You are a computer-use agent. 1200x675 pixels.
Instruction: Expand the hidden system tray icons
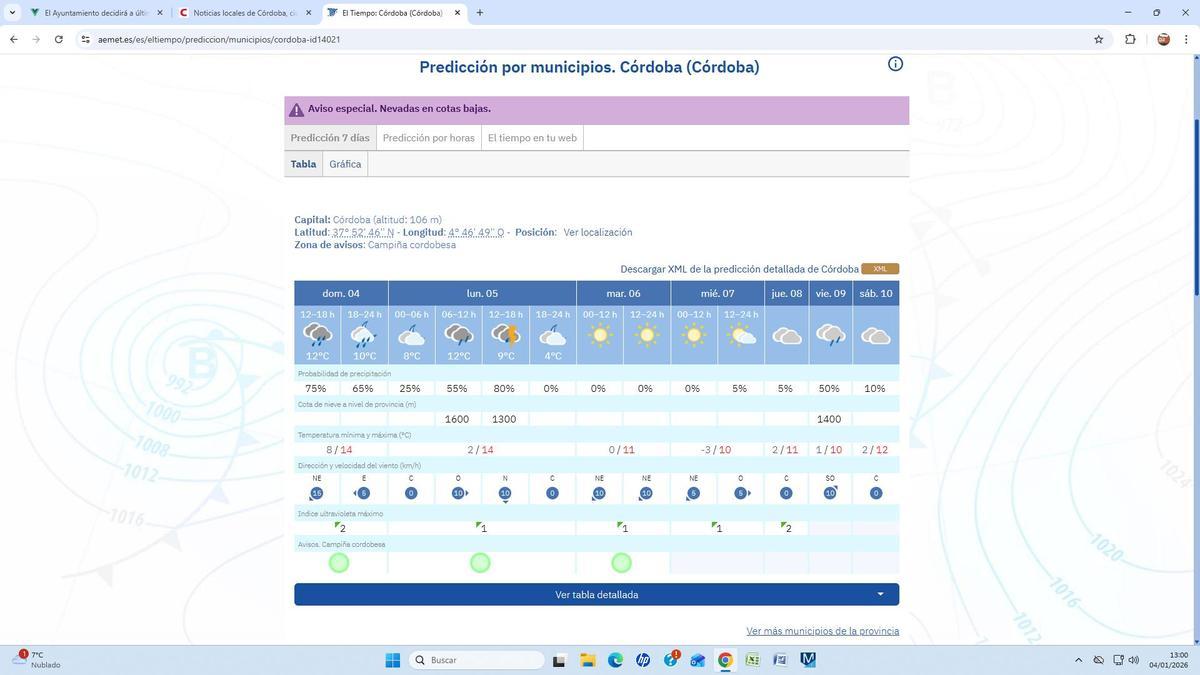1078,660
